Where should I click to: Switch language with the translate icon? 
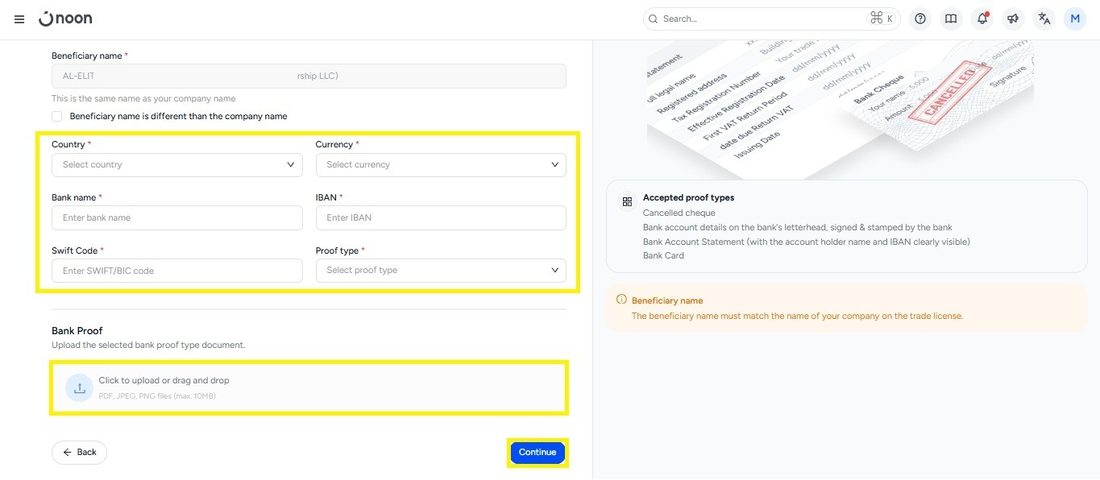pyautogui.click(x=1044, y=19)
